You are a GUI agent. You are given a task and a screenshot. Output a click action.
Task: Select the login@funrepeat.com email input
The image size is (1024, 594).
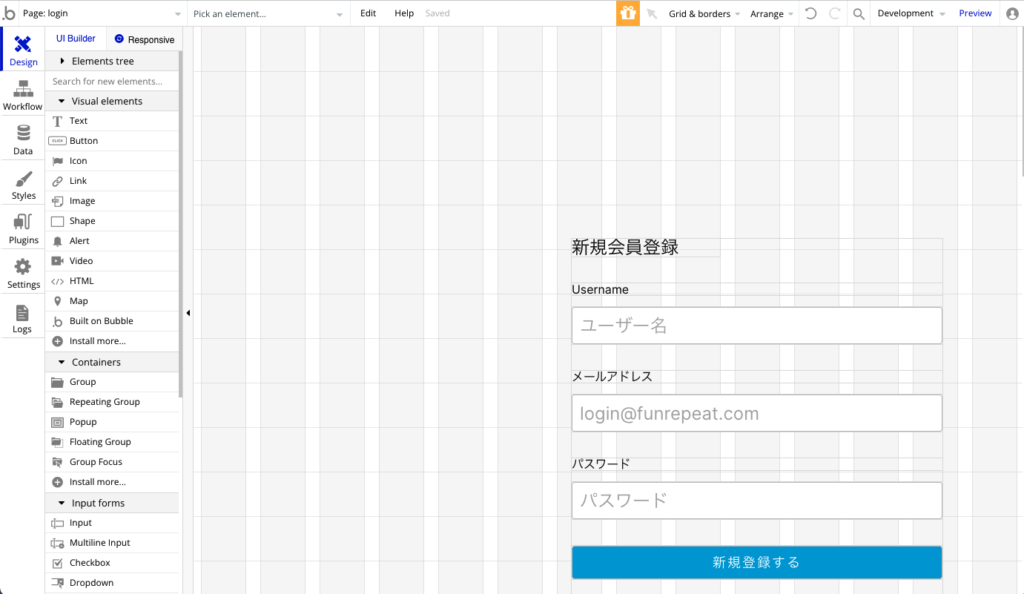coord(756,413)
